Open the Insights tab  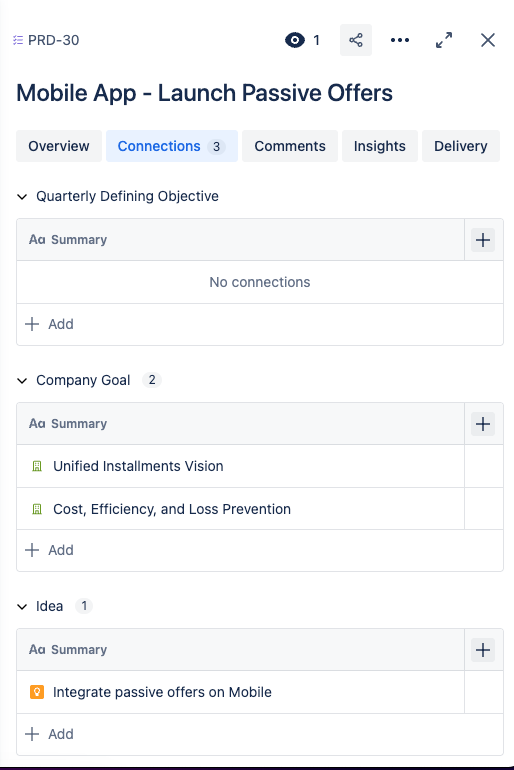point(379,146)
